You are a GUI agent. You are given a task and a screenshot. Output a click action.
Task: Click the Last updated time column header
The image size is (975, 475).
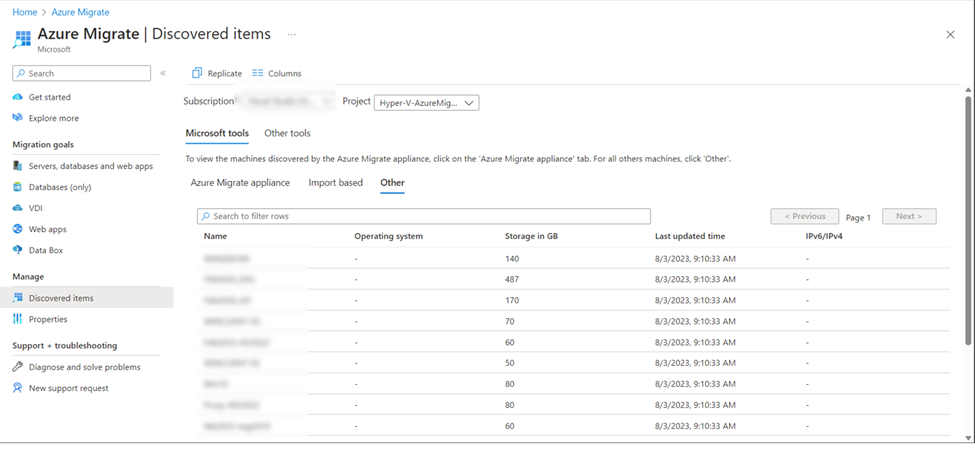(x=690, y=236)
